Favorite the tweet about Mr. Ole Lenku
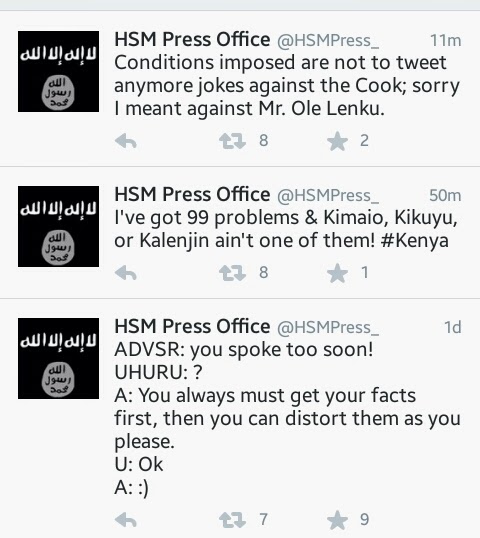This screenshot has height=538, width=480. click(337, 141)
